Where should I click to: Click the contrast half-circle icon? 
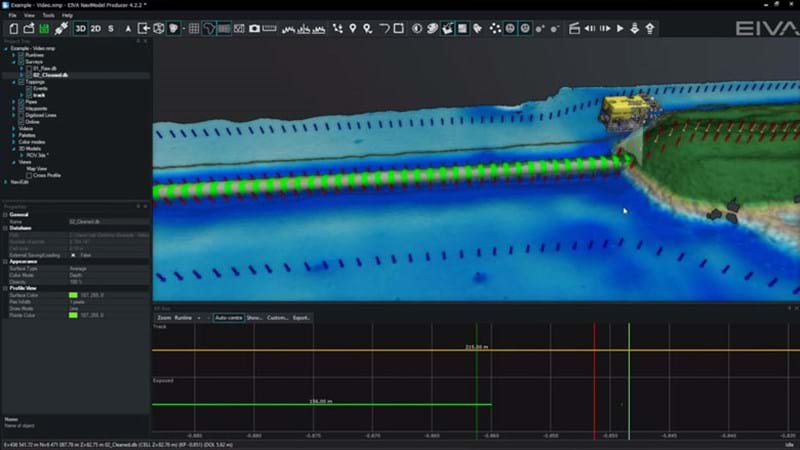point(417,29)
